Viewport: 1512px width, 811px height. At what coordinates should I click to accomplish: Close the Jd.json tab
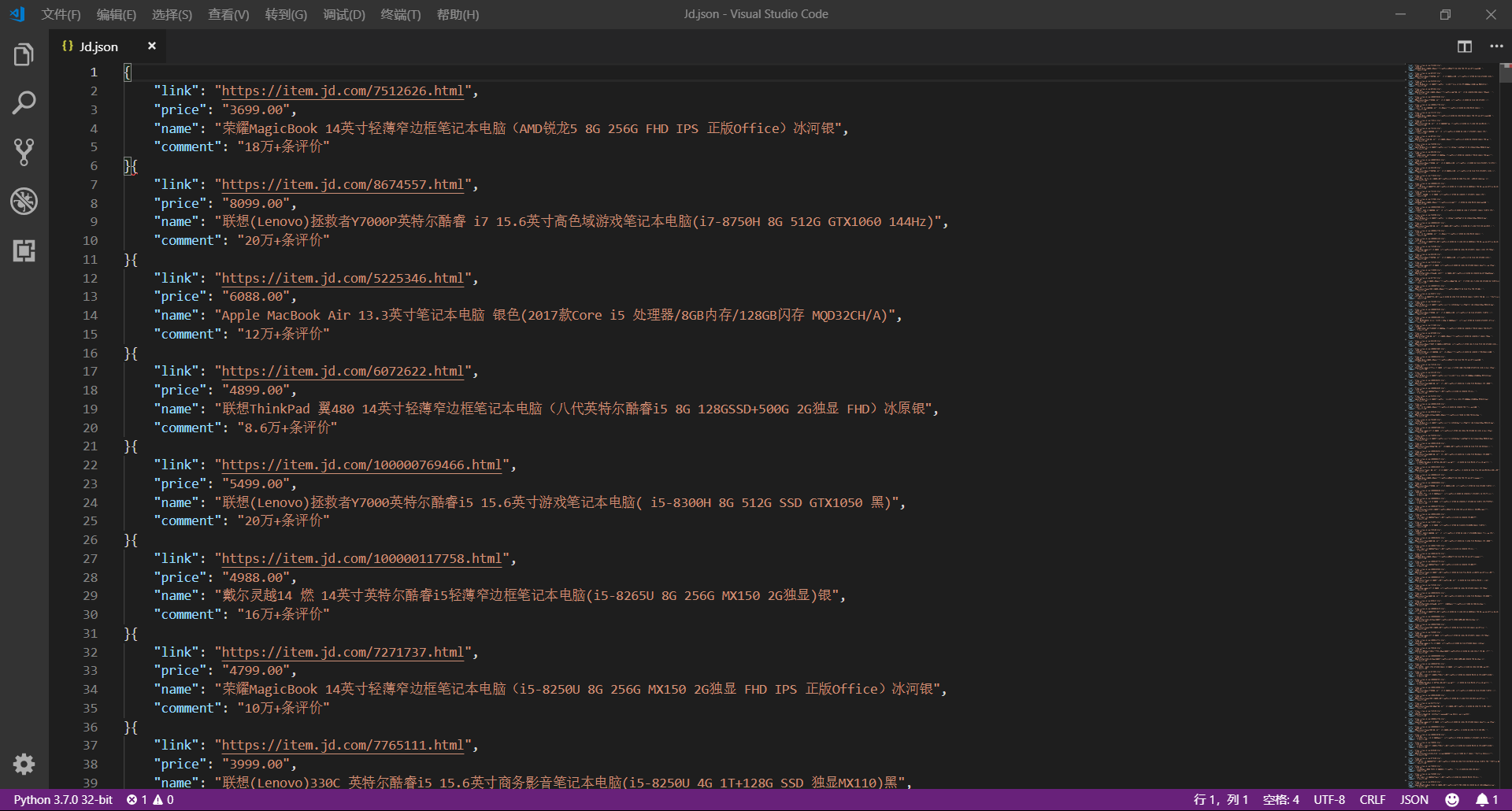coord(152,46)
